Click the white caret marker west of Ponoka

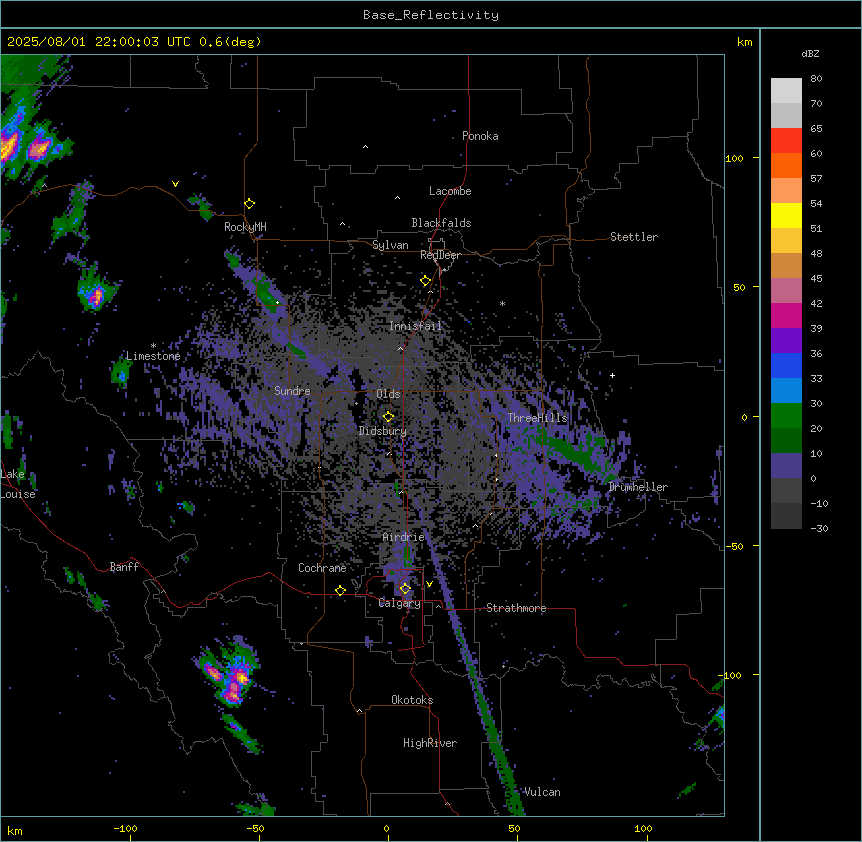pyautogui.click(x=366, y=147)
